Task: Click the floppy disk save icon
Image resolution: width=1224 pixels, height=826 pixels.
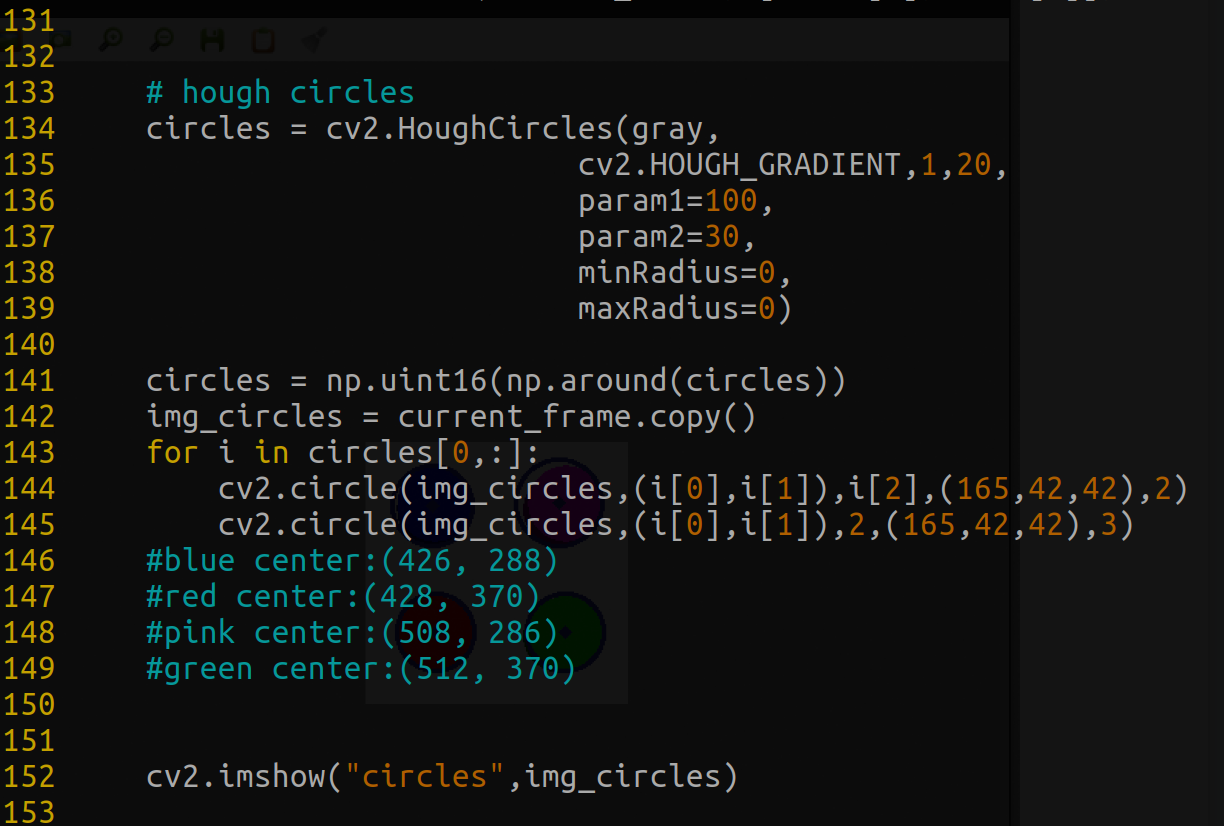Action: click(212, 40)
